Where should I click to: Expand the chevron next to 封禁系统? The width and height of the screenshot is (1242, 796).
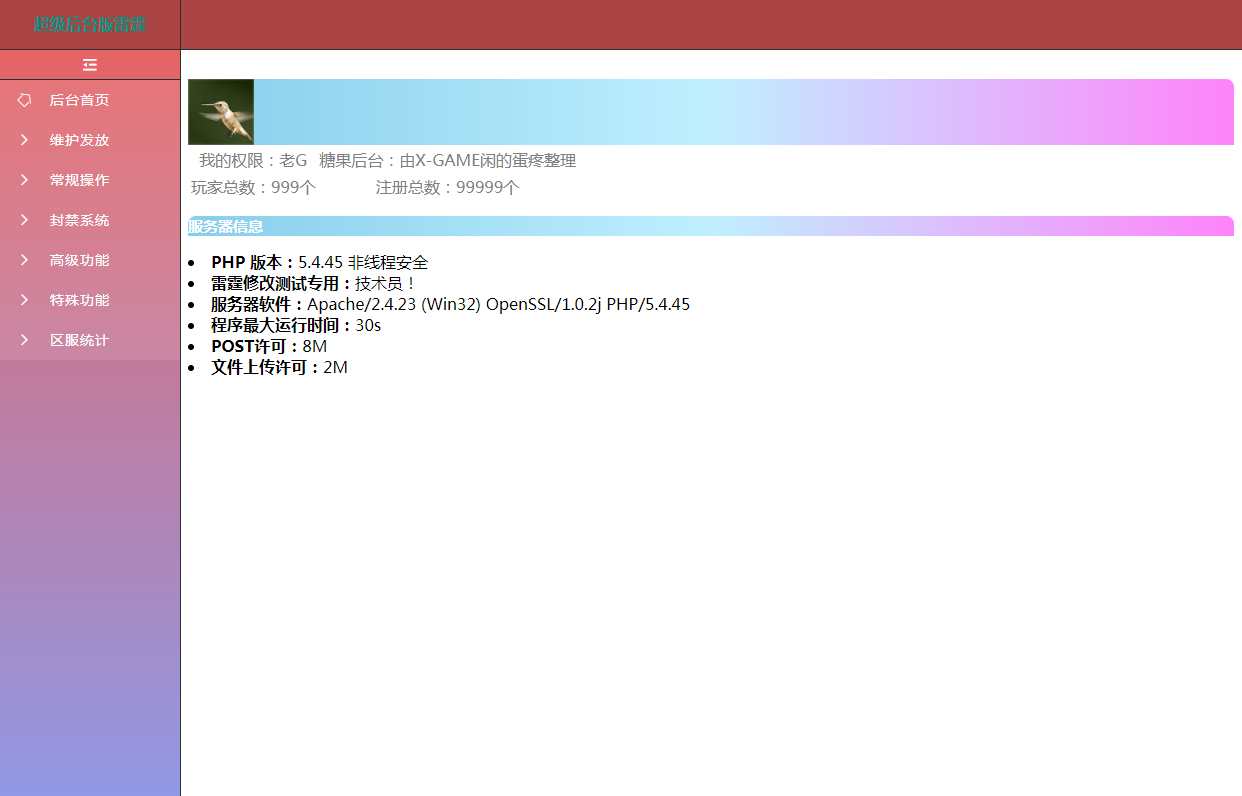pos(25,220)
